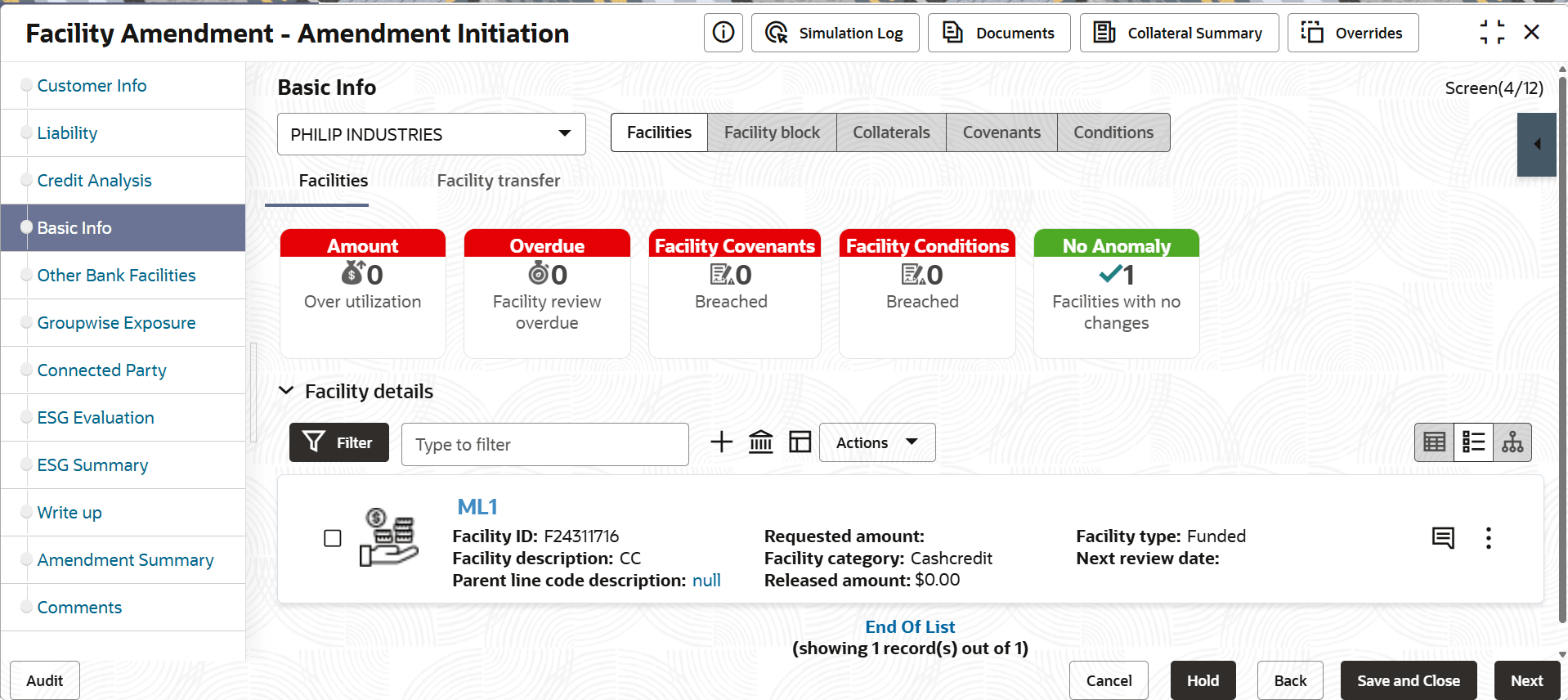Expand the right side panel arrow
This screenshot has width=1568, height=700.
[1537, 144]
